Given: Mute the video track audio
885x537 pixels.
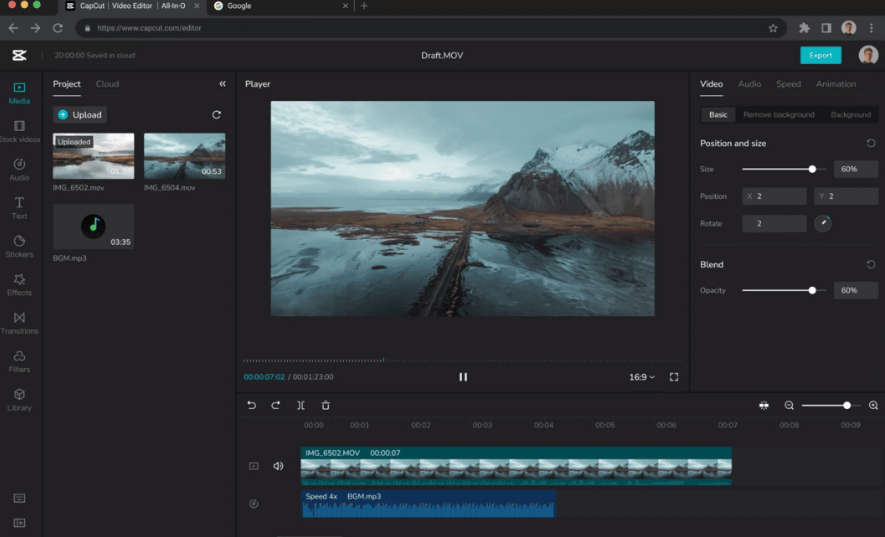Looking at the screenshot, I should pos(278,466).
